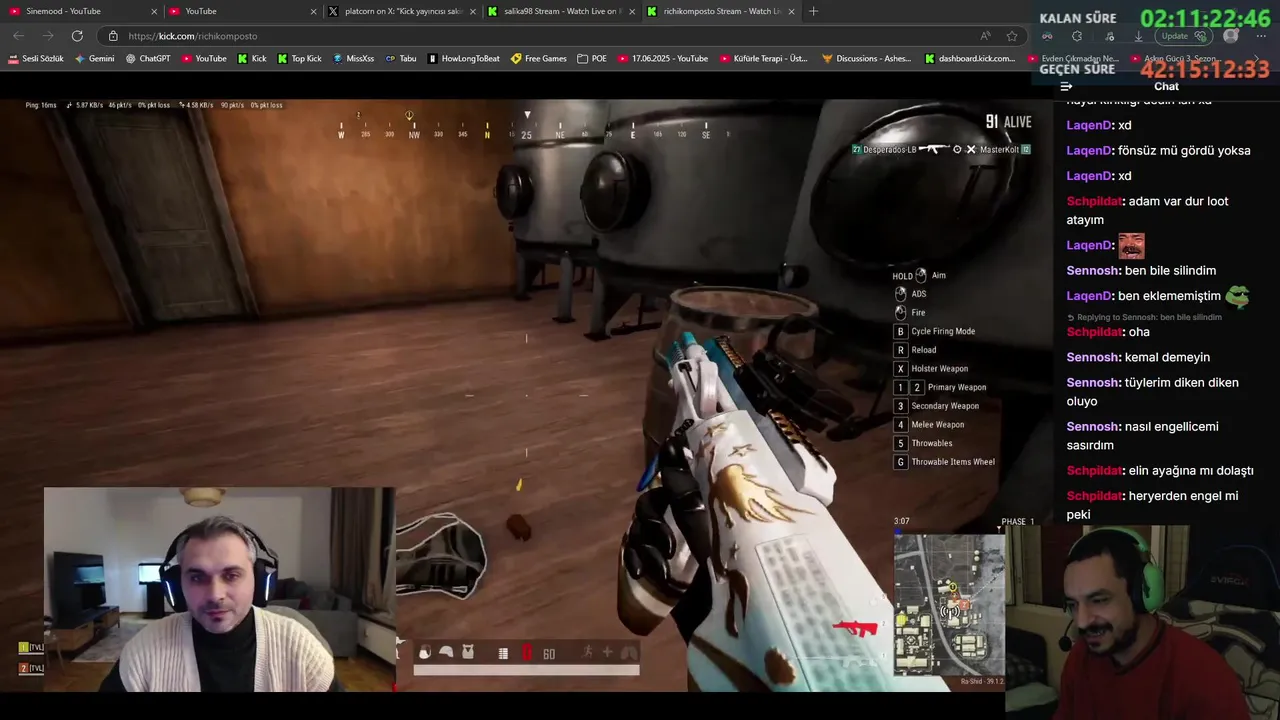
Task: Click the helmet icon in equipment bar
Action: click(x=446, y=652)
